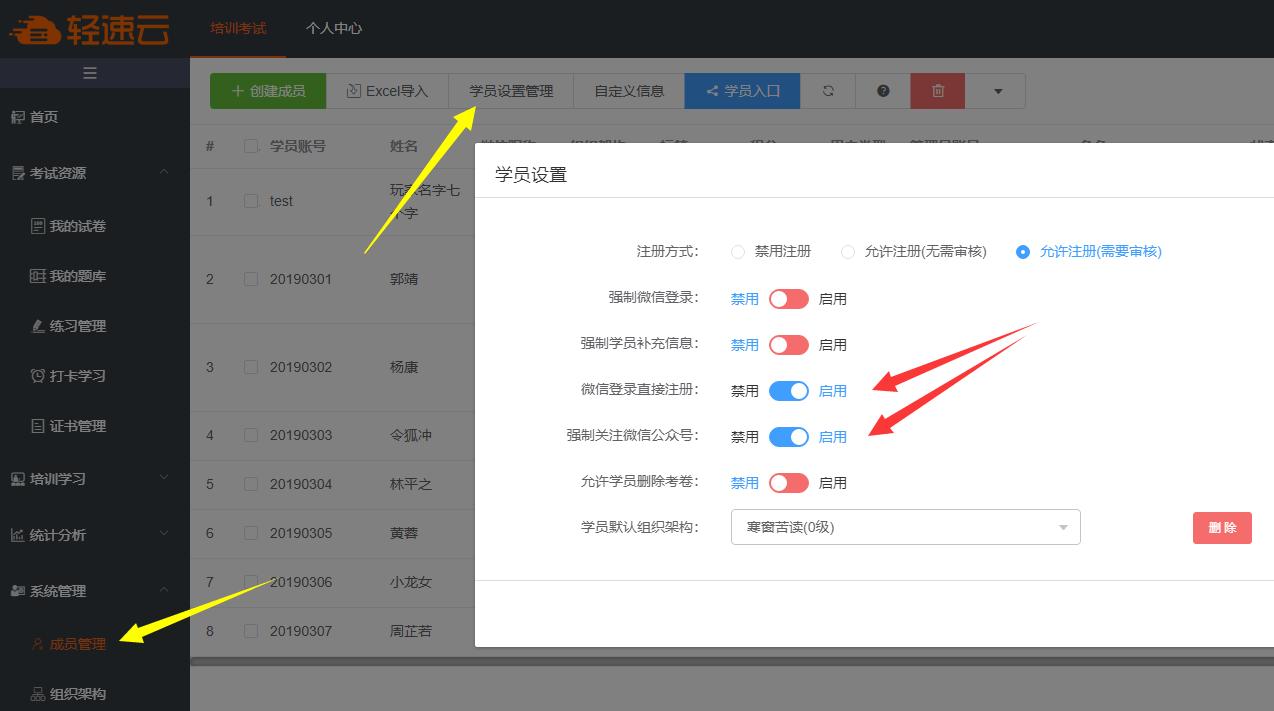
Task: Tick the checkbox beside student 20190301
Action: point(251,279)
